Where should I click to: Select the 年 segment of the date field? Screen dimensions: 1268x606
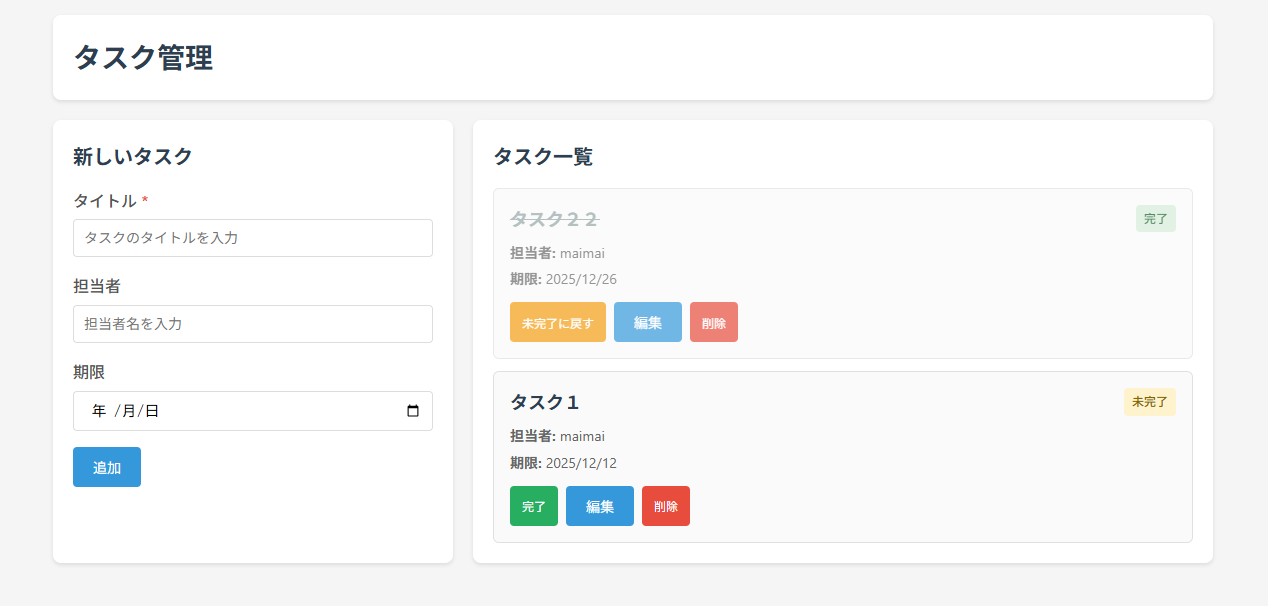click(x=98, y=411)
